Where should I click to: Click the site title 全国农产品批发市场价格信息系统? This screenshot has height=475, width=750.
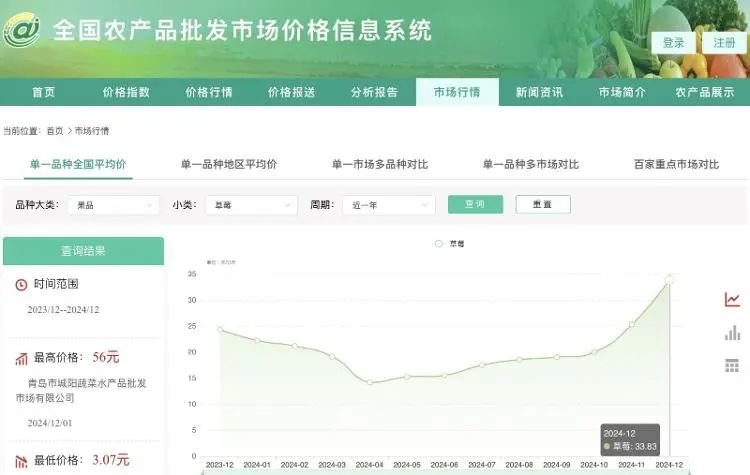point(242,30)
